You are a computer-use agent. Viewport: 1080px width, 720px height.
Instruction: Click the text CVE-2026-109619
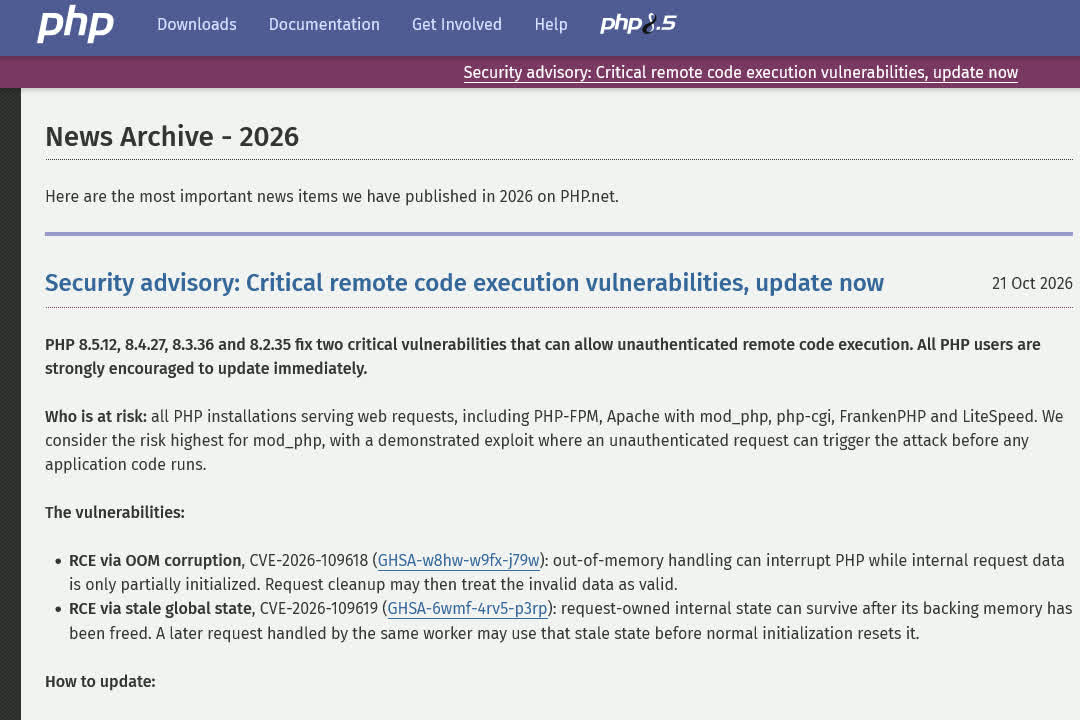[319, 608]
